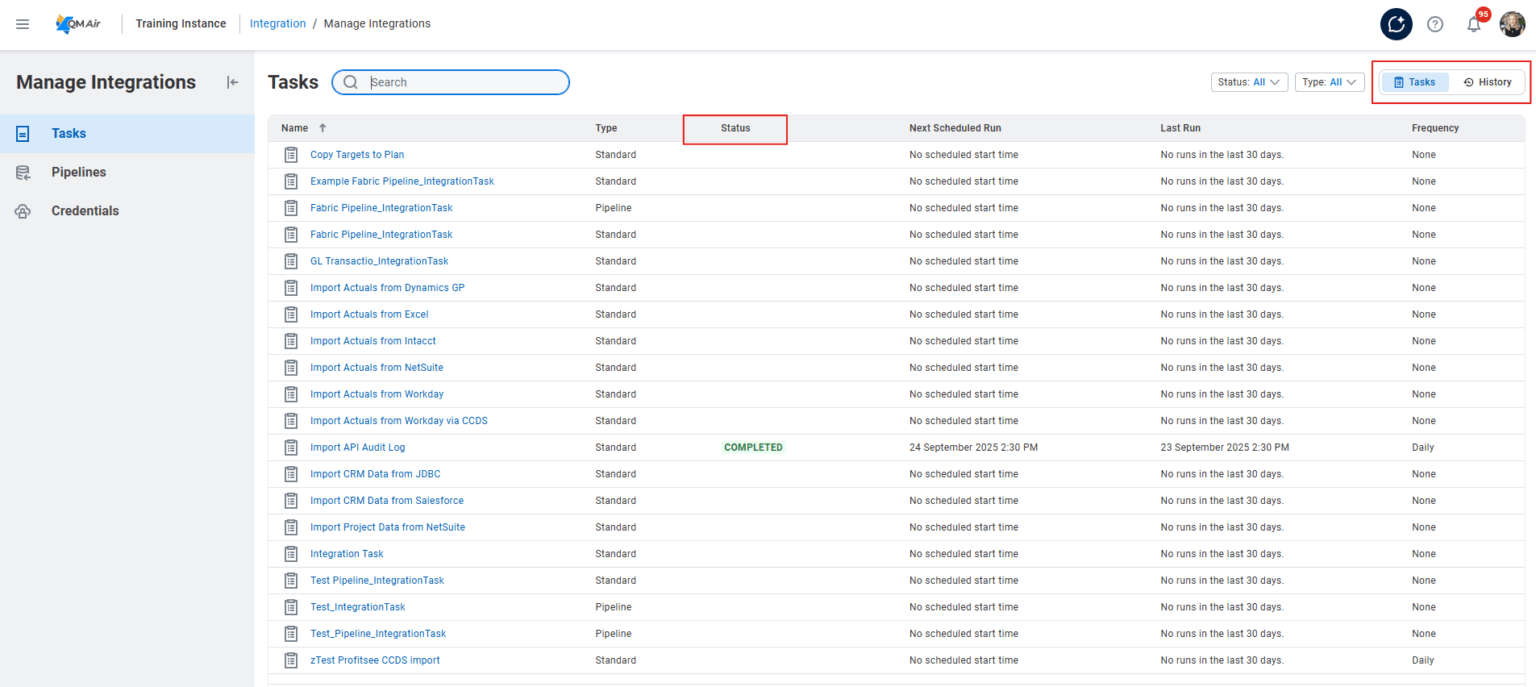Click the help question mark icon
1536x687 pixels.
(1435, 23)
